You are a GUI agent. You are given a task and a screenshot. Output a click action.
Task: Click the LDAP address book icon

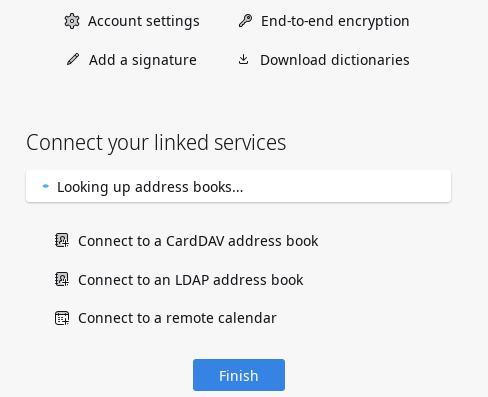click(62, 279)
